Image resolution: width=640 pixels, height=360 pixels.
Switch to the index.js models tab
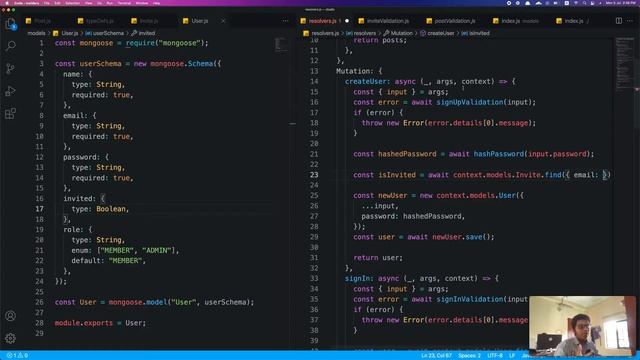coord(516,21)
